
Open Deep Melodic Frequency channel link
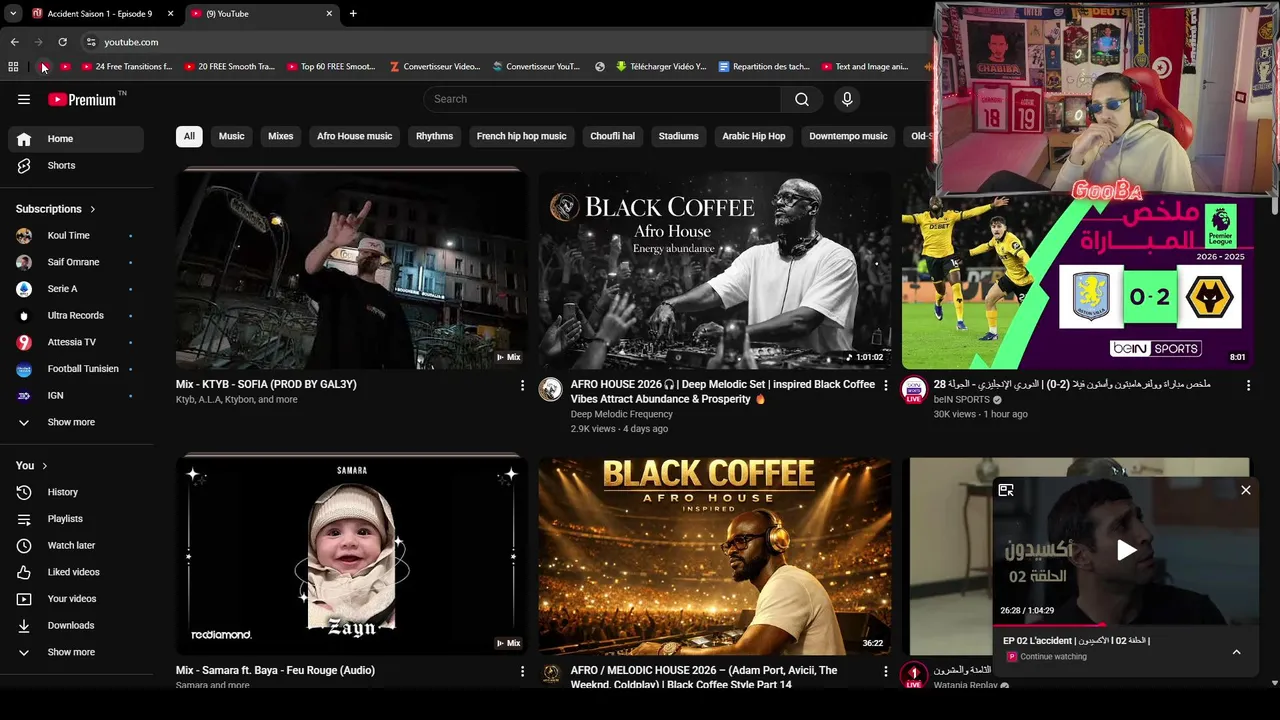622,414
